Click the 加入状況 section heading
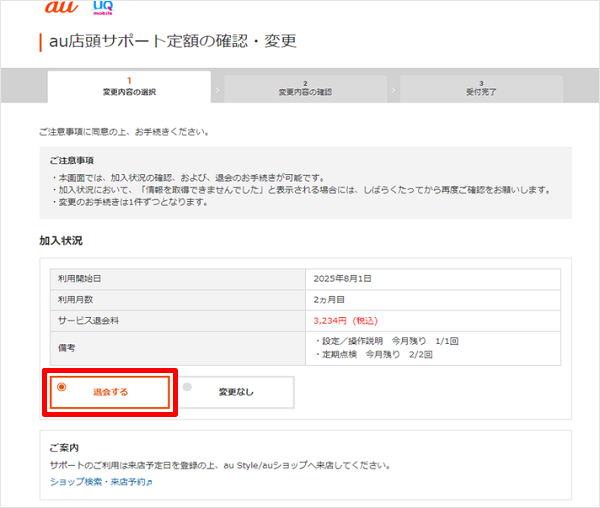The image size is (600, 508). [x=61, y=241]
